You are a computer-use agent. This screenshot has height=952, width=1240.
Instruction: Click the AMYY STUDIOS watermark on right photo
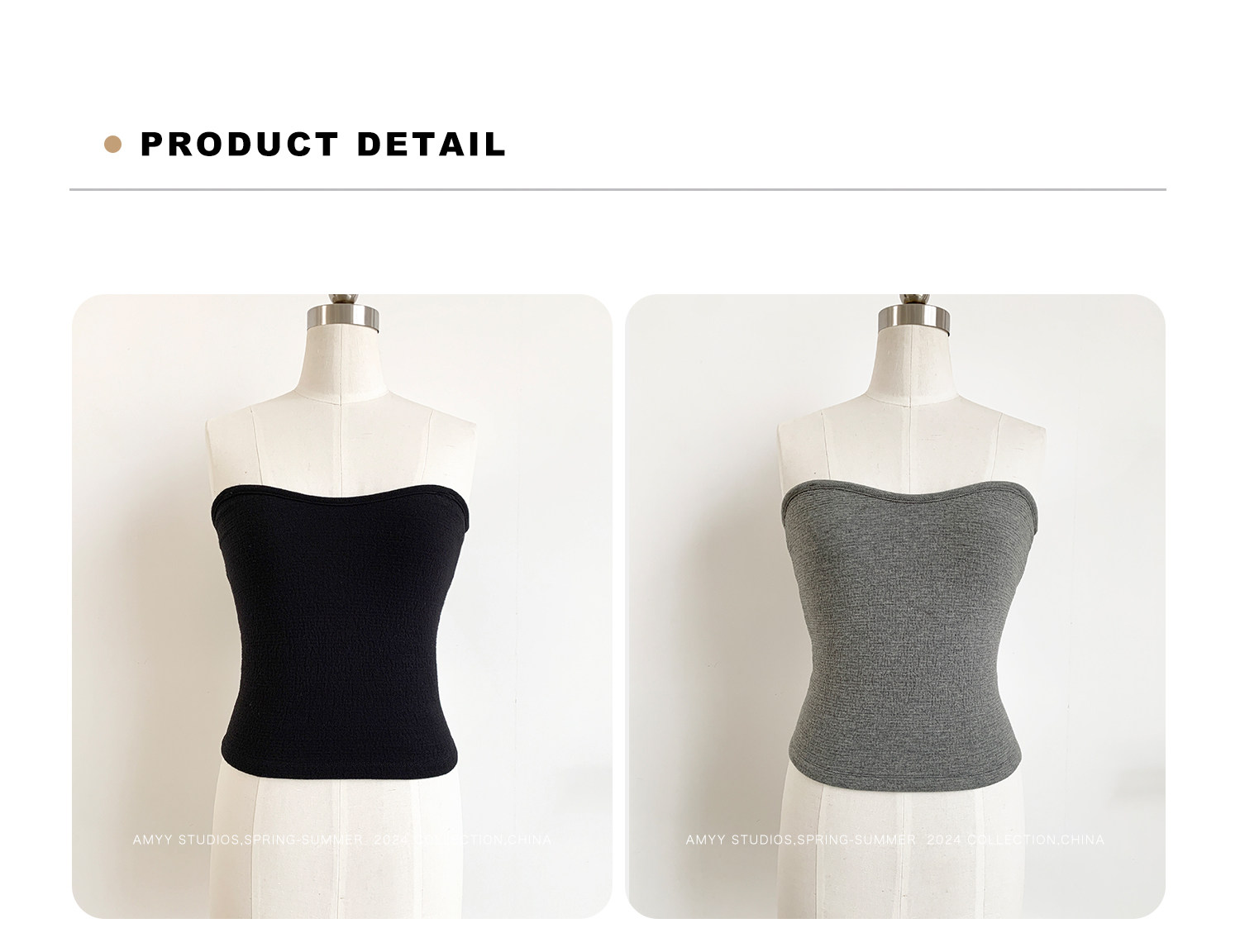pos(894,840)
